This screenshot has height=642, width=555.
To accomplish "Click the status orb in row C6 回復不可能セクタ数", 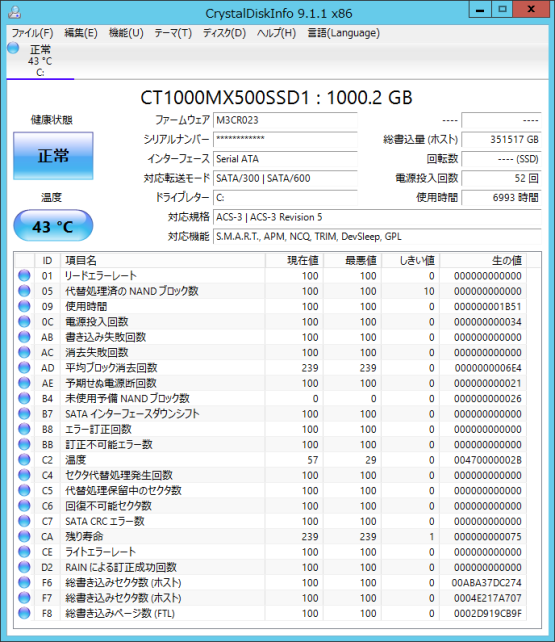I will 24,506.
